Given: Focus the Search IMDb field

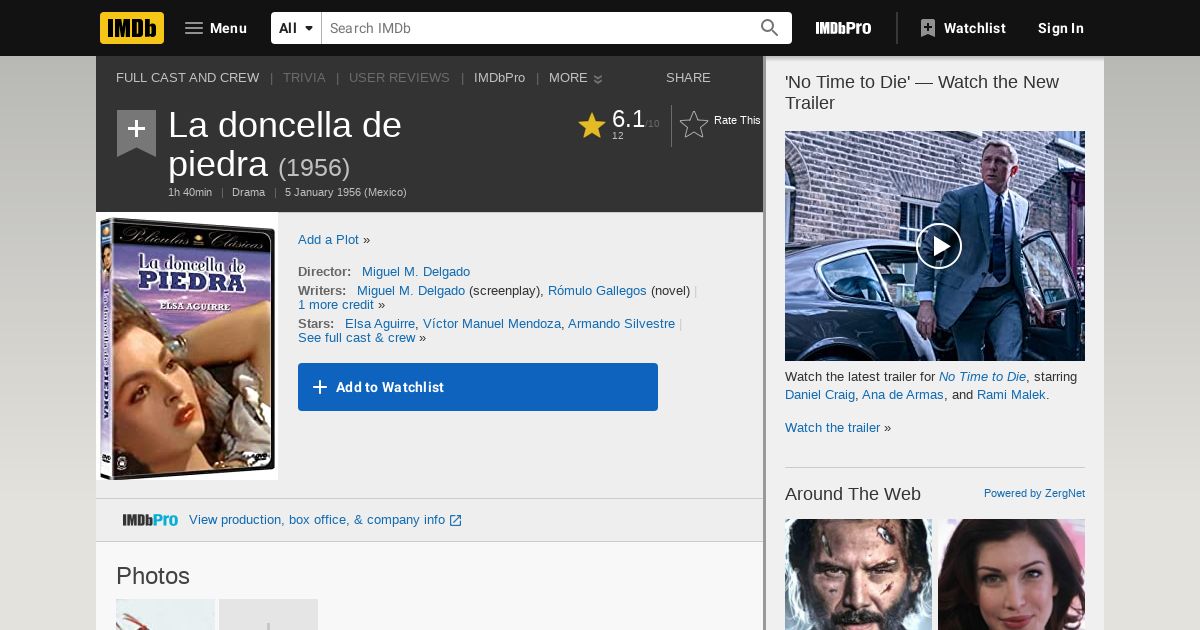Looking at the screenshot, I should pyautogui.click(x=538, y=28).
